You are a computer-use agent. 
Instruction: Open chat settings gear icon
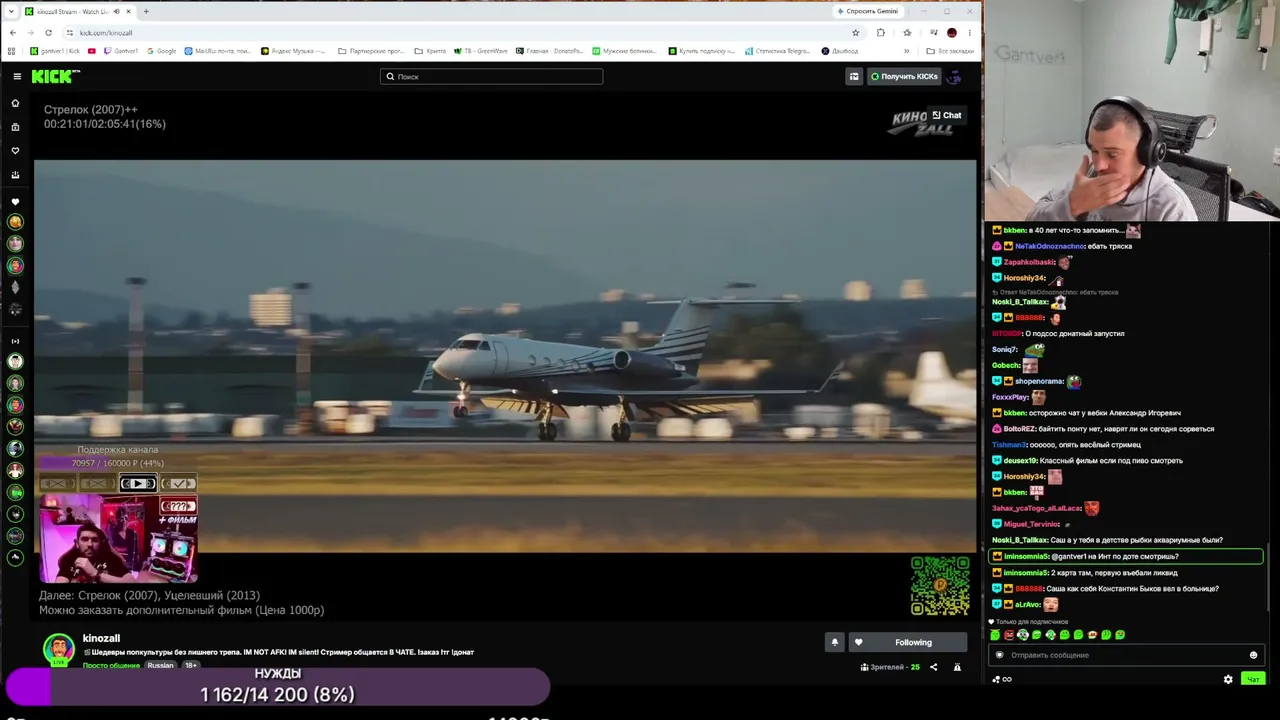point(1228,679)
